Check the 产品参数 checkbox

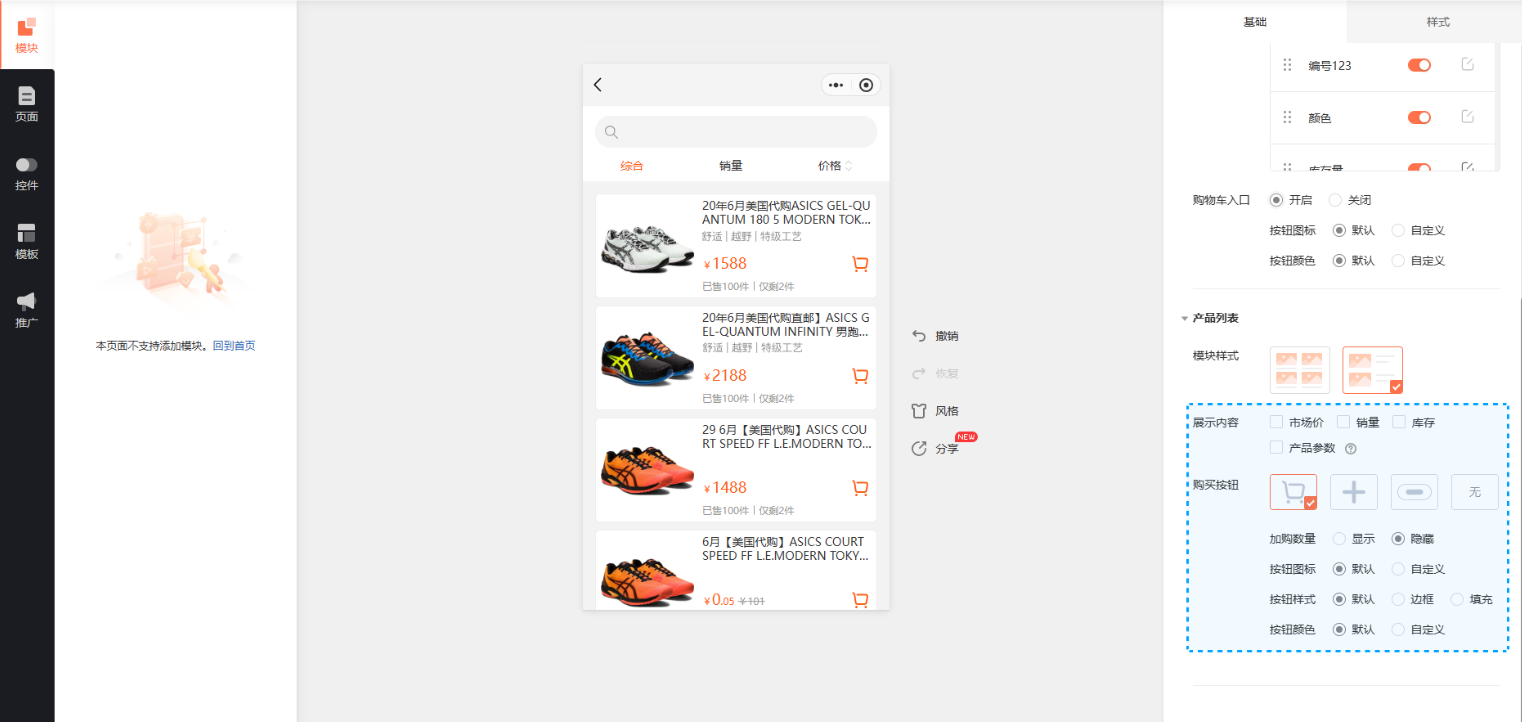coord(1276,448)
